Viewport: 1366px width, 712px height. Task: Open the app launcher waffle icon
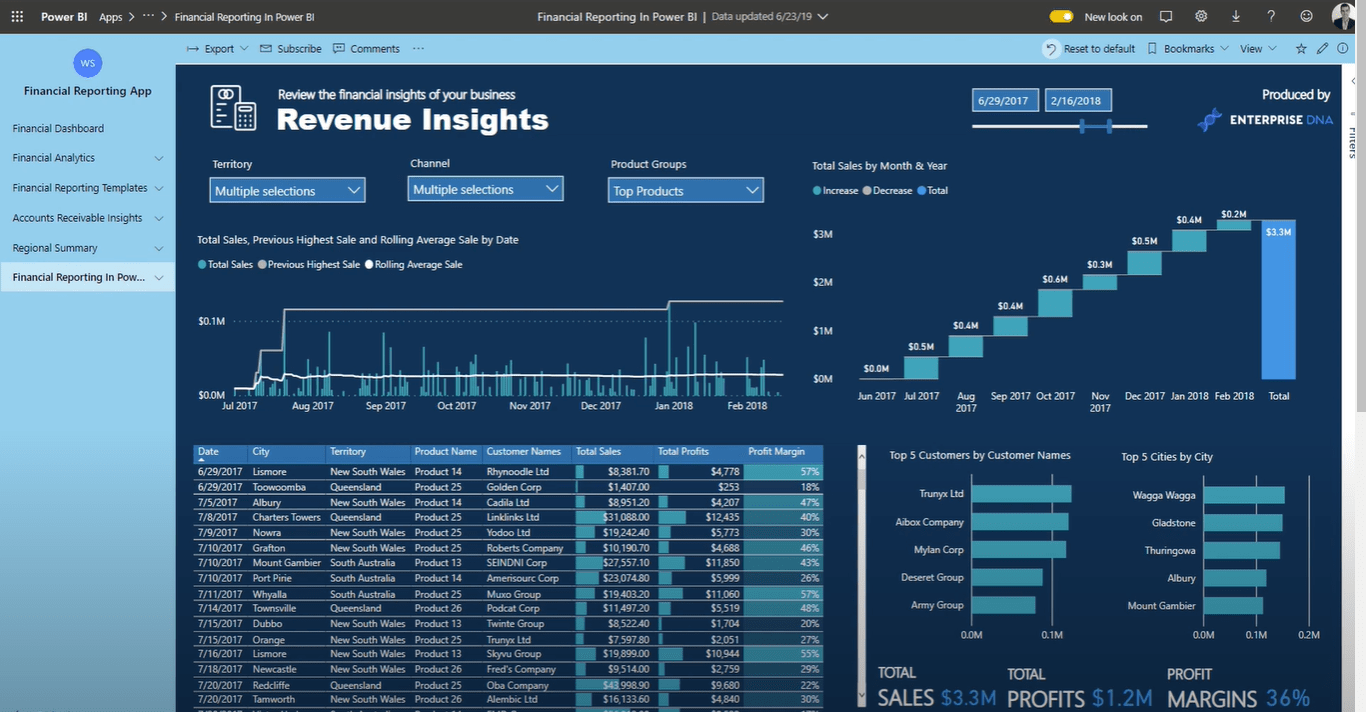[x=17, y=17]
